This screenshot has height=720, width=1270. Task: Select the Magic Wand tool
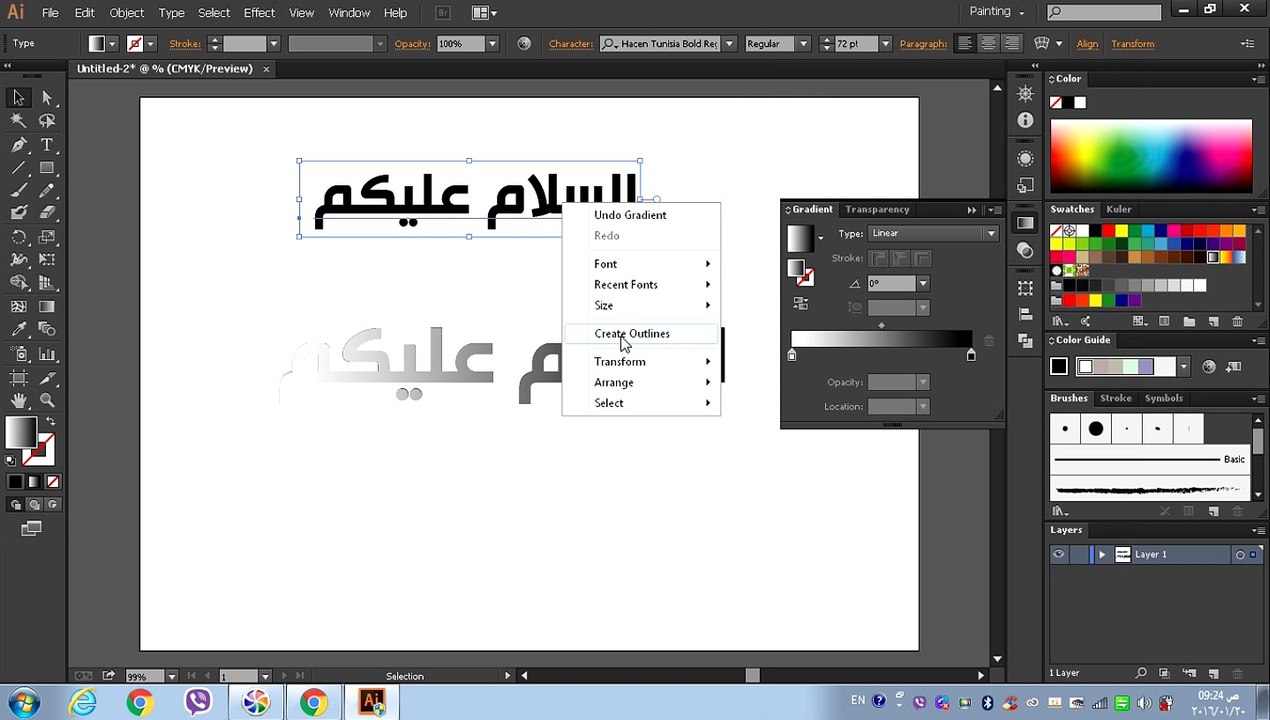point(18,120)
